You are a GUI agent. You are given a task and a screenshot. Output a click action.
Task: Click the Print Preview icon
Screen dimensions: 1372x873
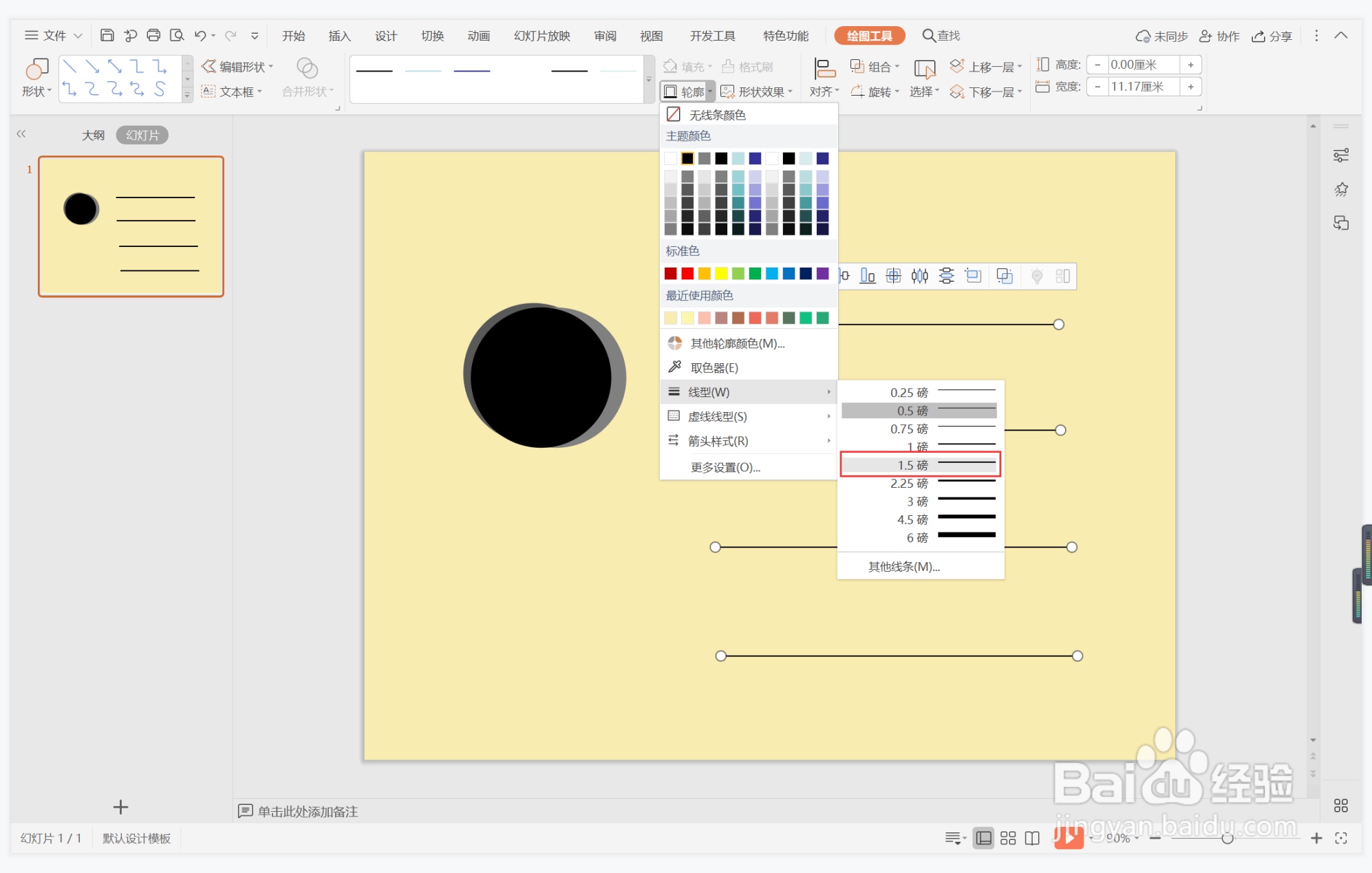[177, 35]
